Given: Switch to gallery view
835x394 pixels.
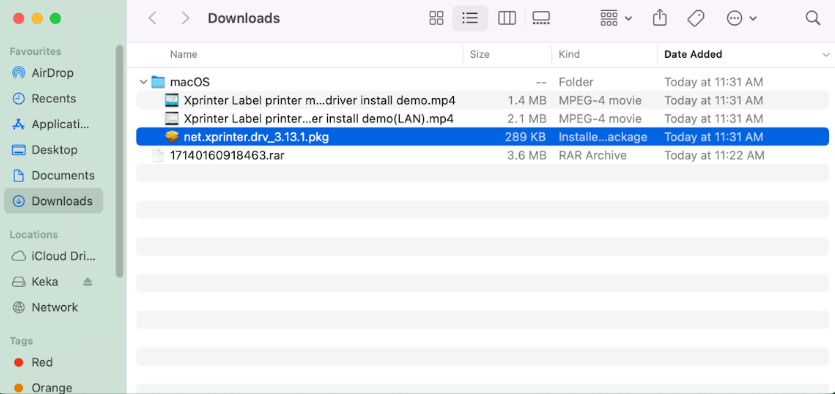Looking at the screenshot, I should [541, 19].
